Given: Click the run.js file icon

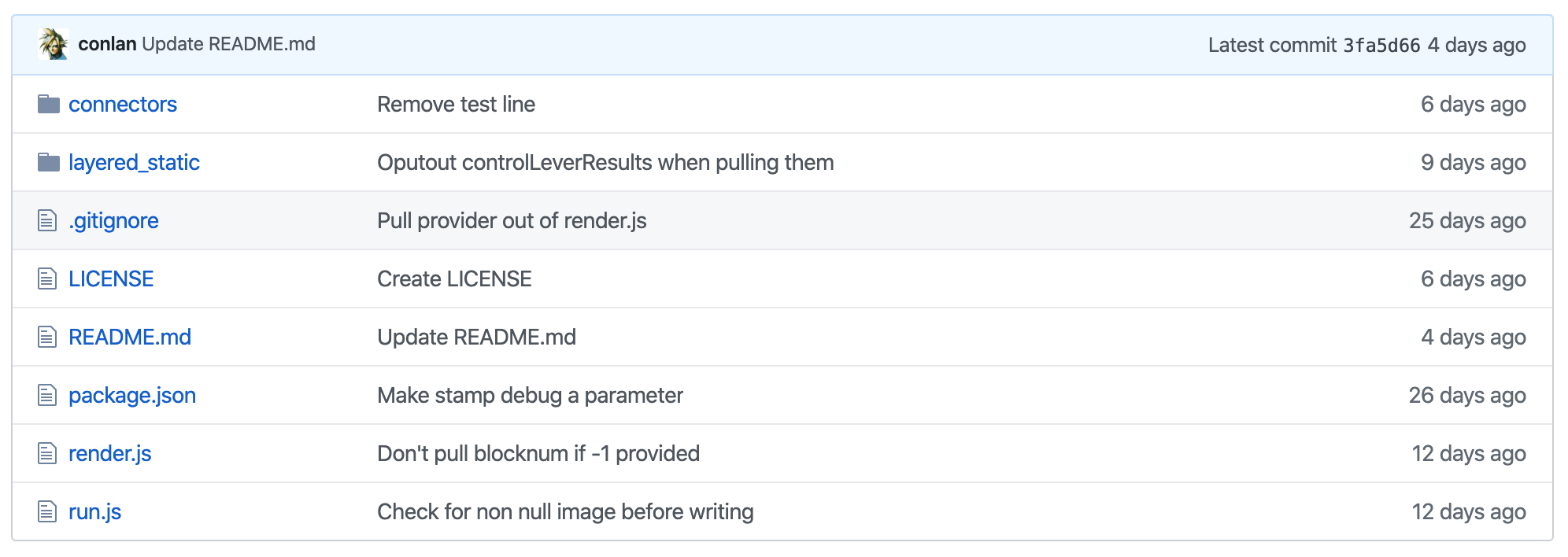Looking at the screenshot, I should [47, 511].
